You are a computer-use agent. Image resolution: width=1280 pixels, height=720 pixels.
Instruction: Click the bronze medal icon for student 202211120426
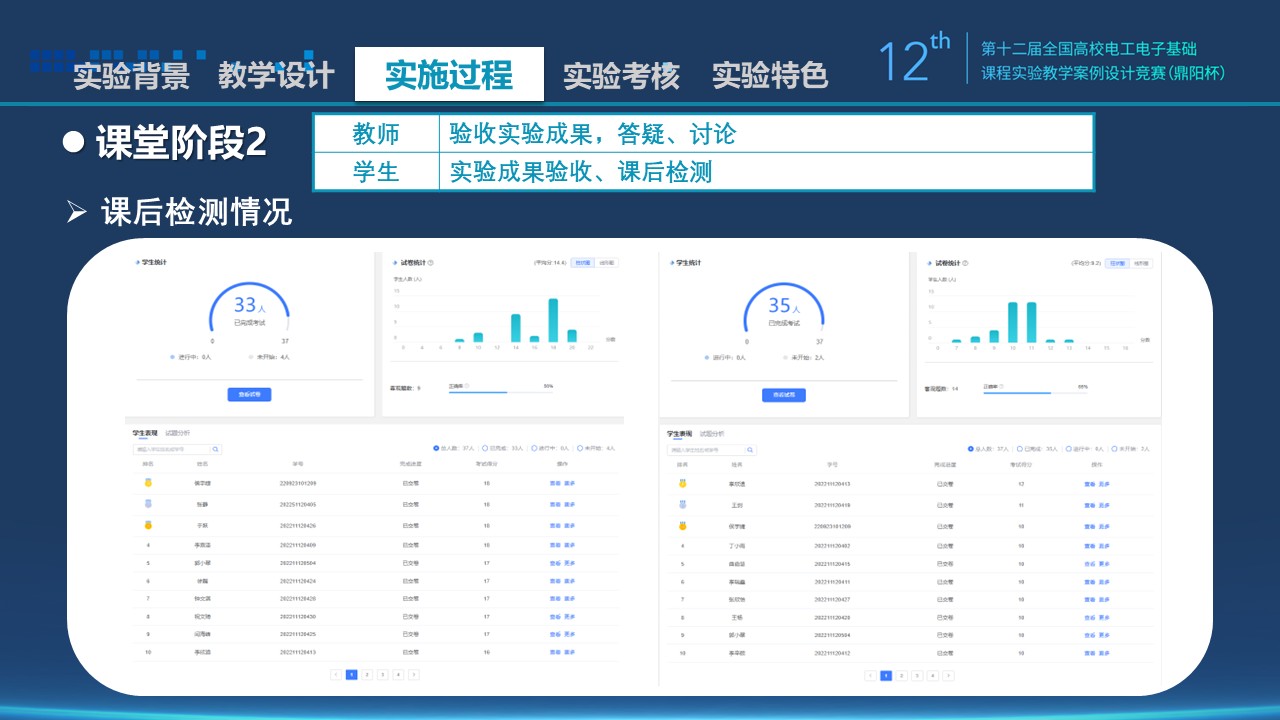tap(147, 525)
